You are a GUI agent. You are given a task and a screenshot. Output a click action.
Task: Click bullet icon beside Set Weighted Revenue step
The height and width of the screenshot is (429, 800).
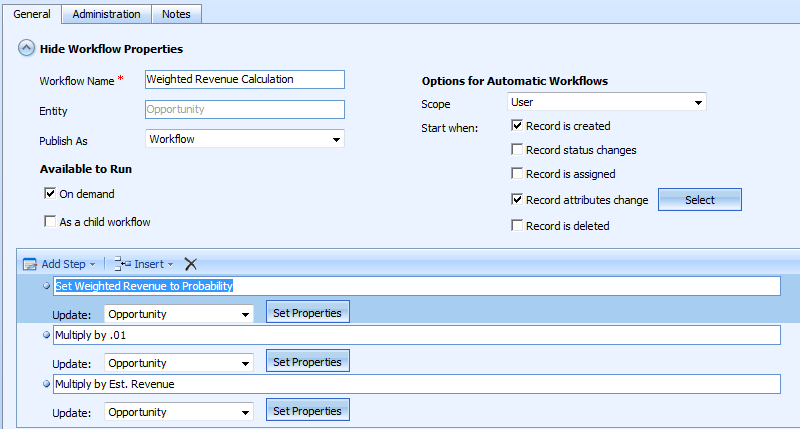(47, 285)
